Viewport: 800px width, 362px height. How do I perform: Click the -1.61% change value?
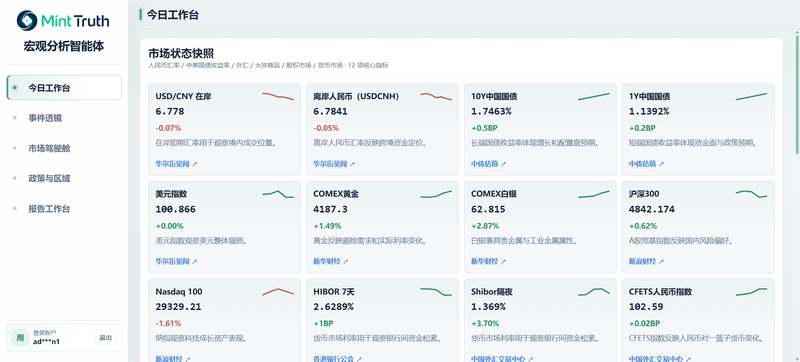click(168, 323)
